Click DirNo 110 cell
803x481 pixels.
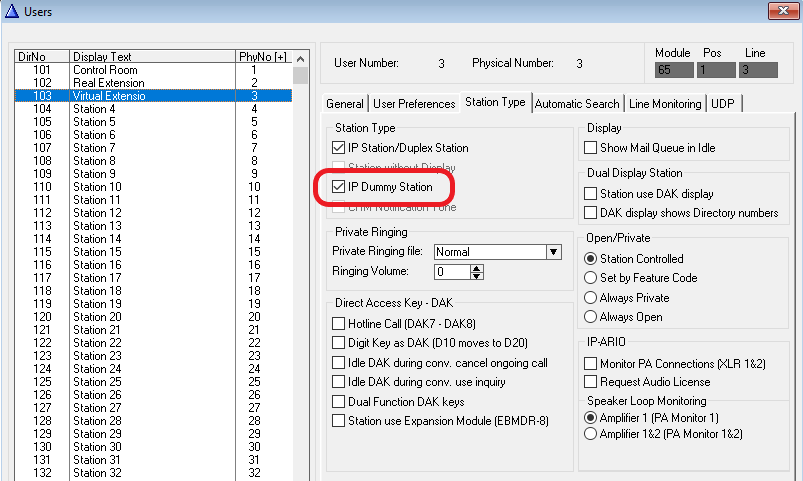click(x=42, y=187)
